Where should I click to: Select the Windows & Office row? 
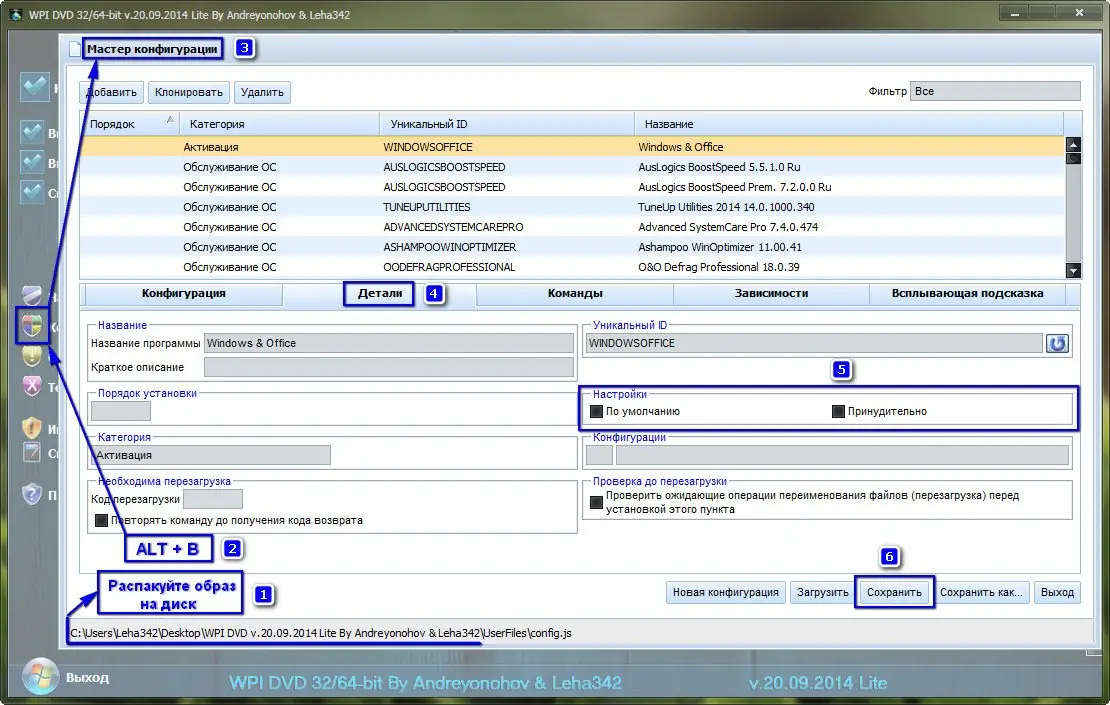(x=572, y=147)
